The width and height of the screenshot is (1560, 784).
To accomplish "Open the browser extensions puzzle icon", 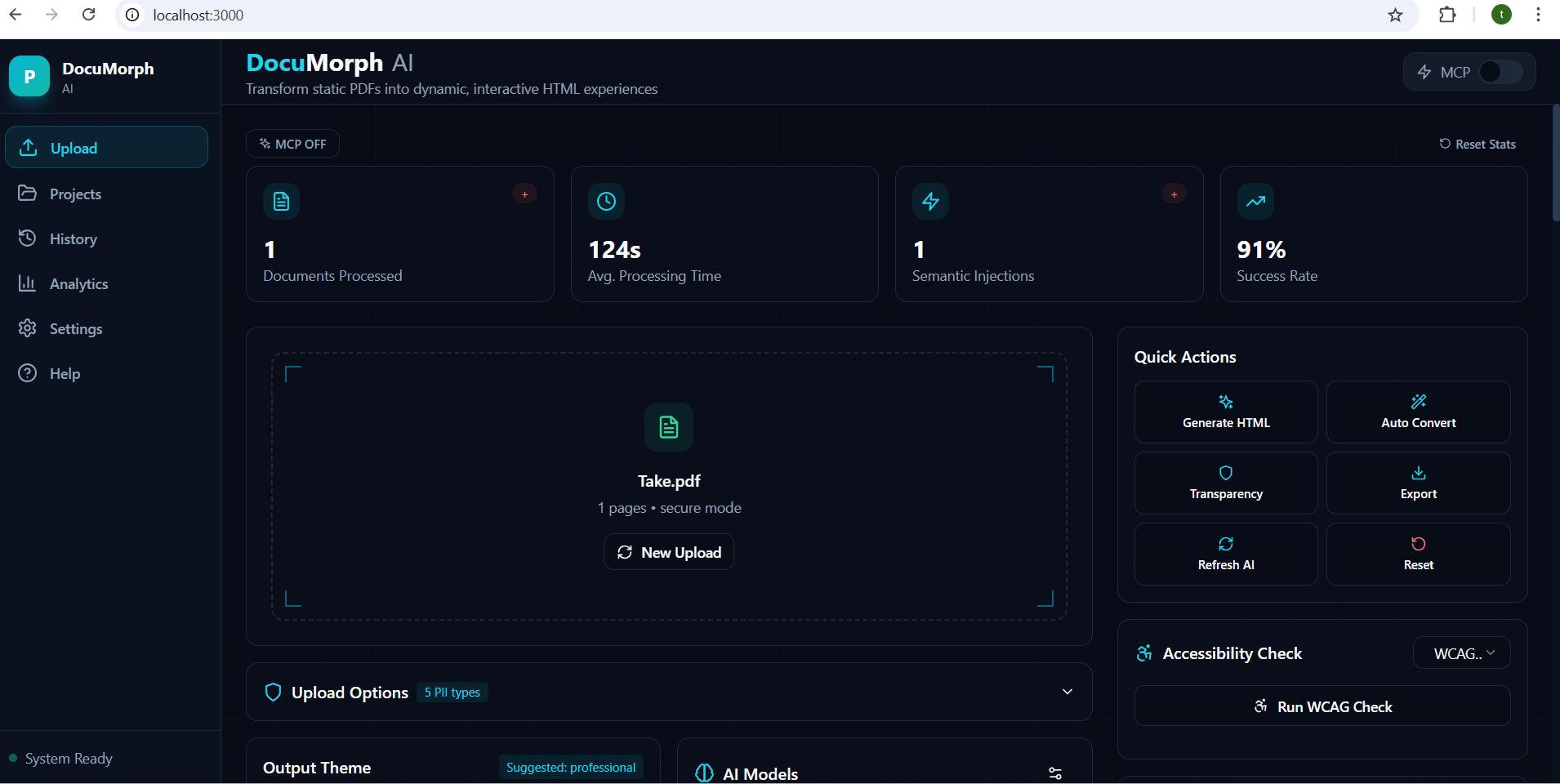I will coord(1447,15).
